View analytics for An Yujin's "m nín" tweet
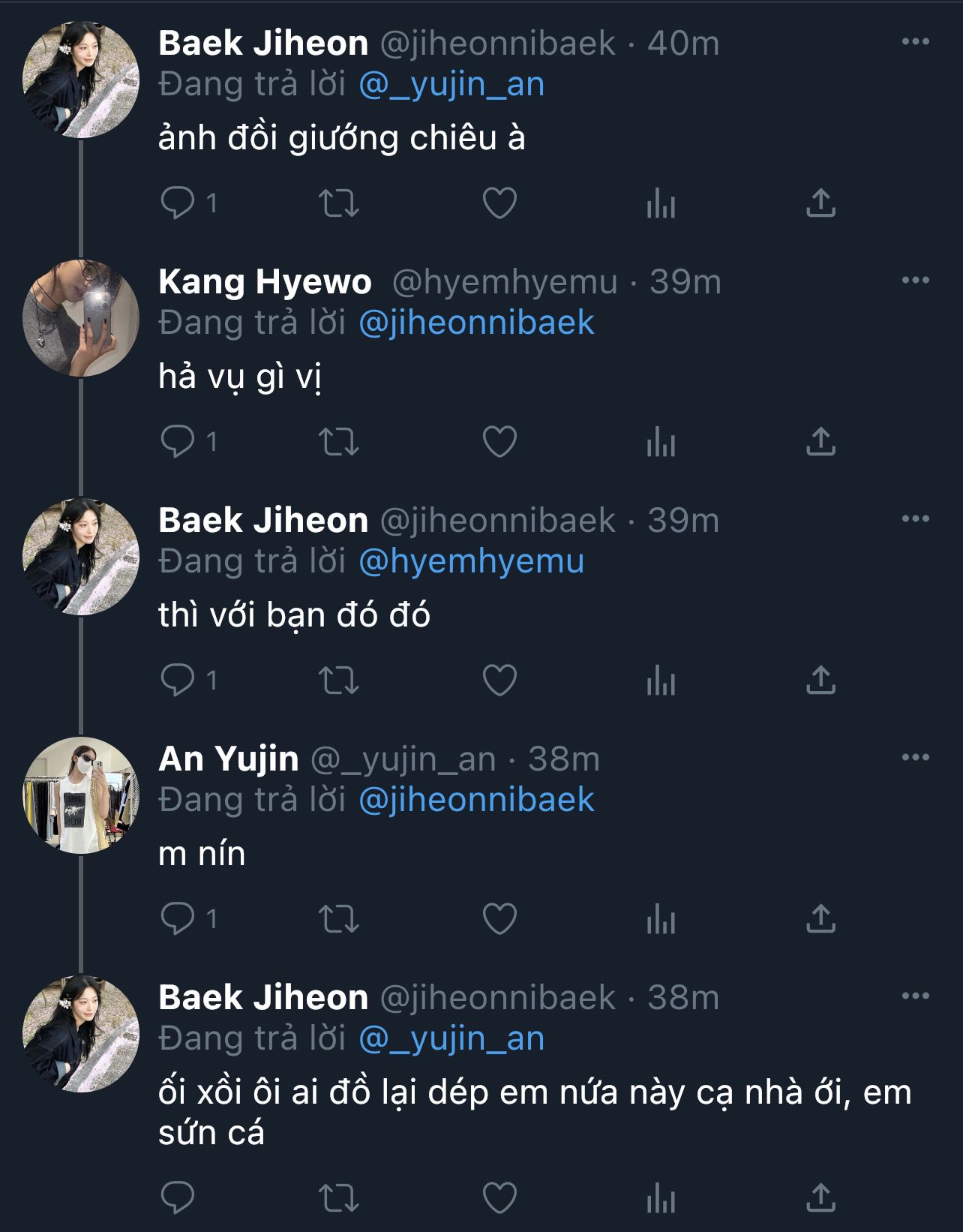This screenshot has height=1232, width=963. [661, 919]
